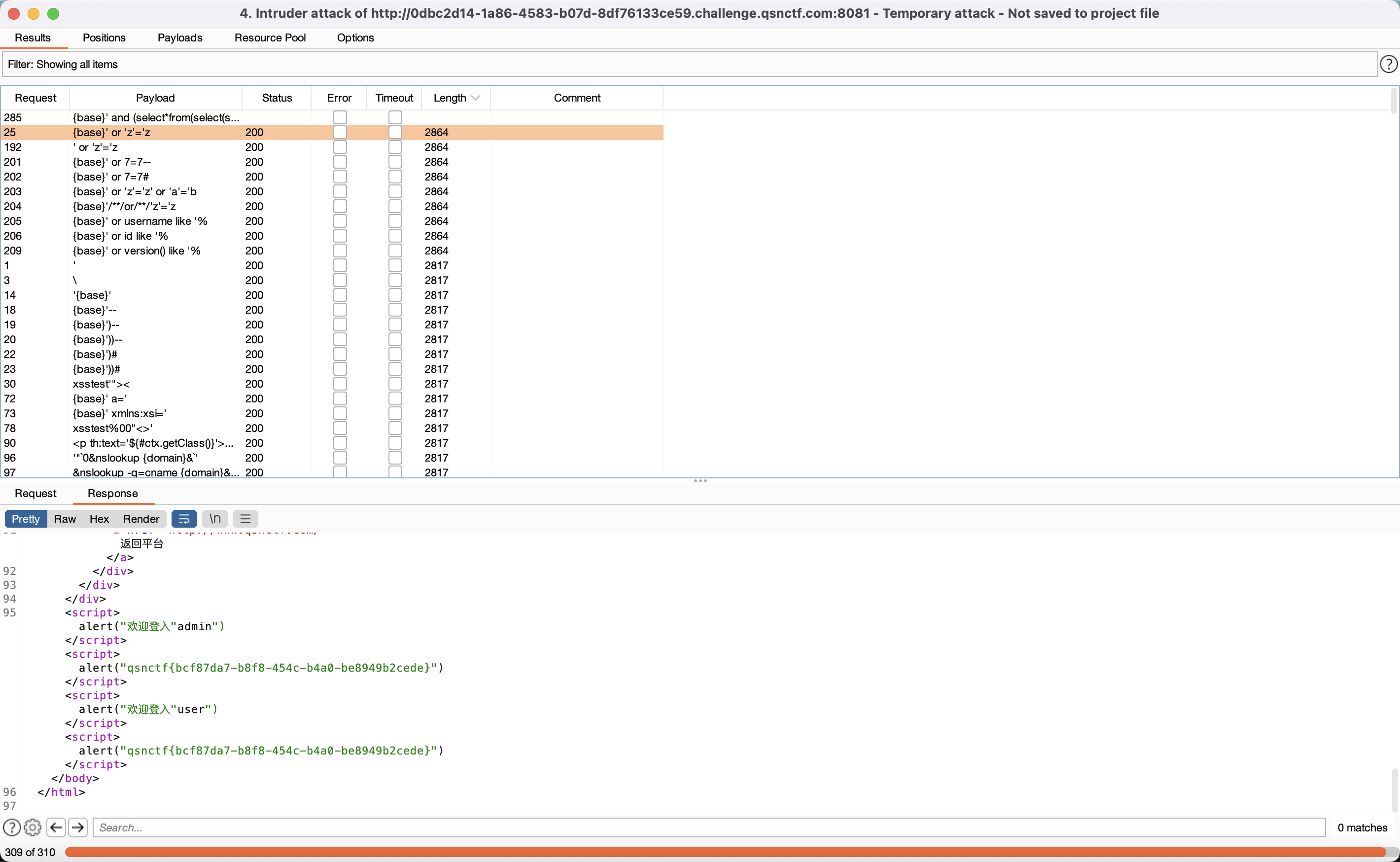Toggle non-printable characters \n button
1400x862 pixels.
[215, 519]
